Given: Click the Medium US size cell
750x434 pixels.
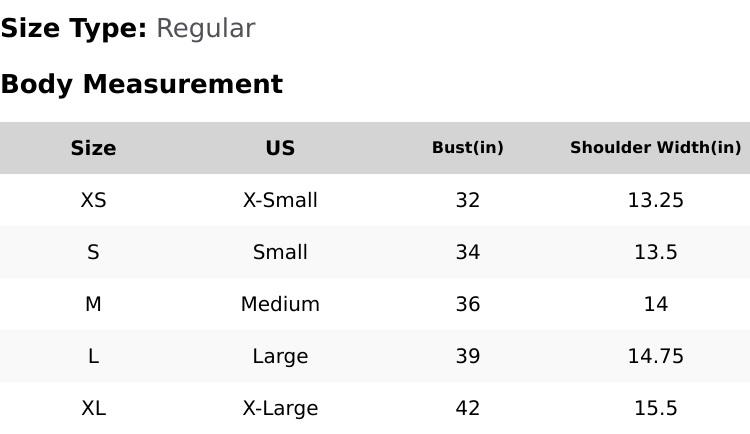Looking at the screenshot, I should (x=280, y=304).
